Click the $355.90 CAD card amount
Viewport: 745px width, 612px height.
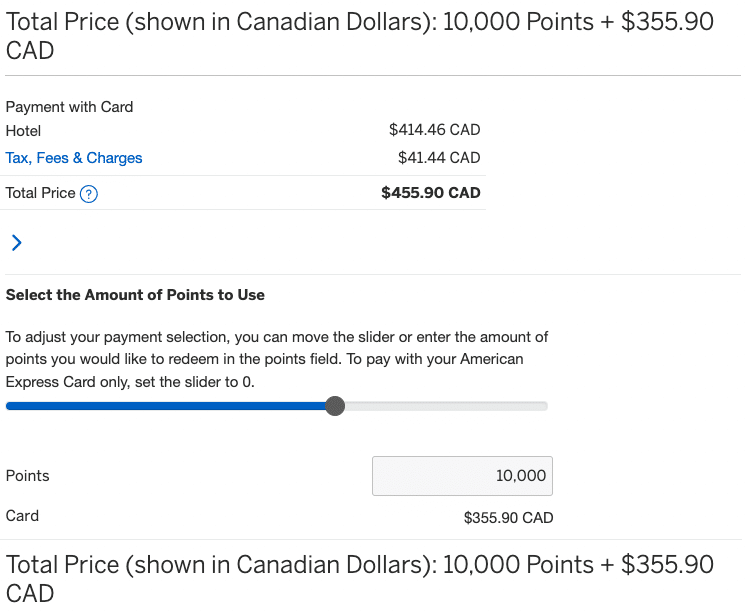click(x=508, y=518)
